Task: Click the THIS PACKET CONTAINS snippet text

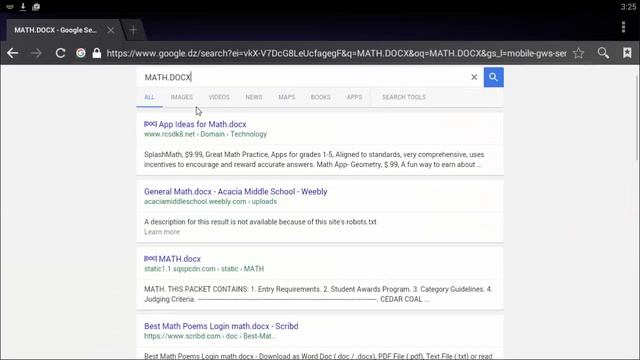Action: tap(318, 294)
